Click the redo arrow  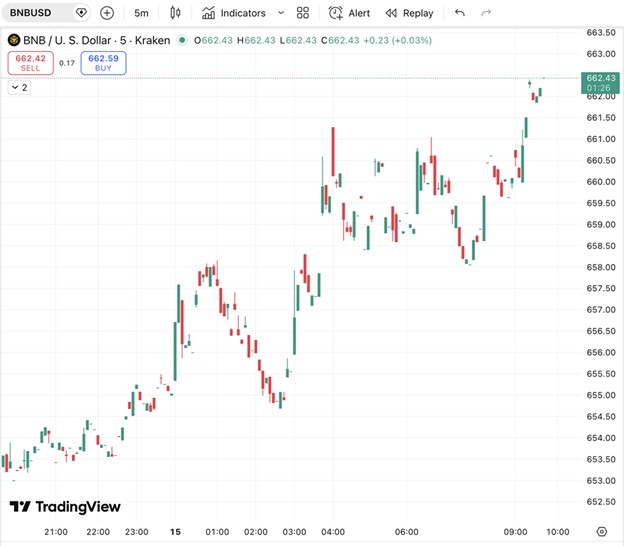[487, 13]
